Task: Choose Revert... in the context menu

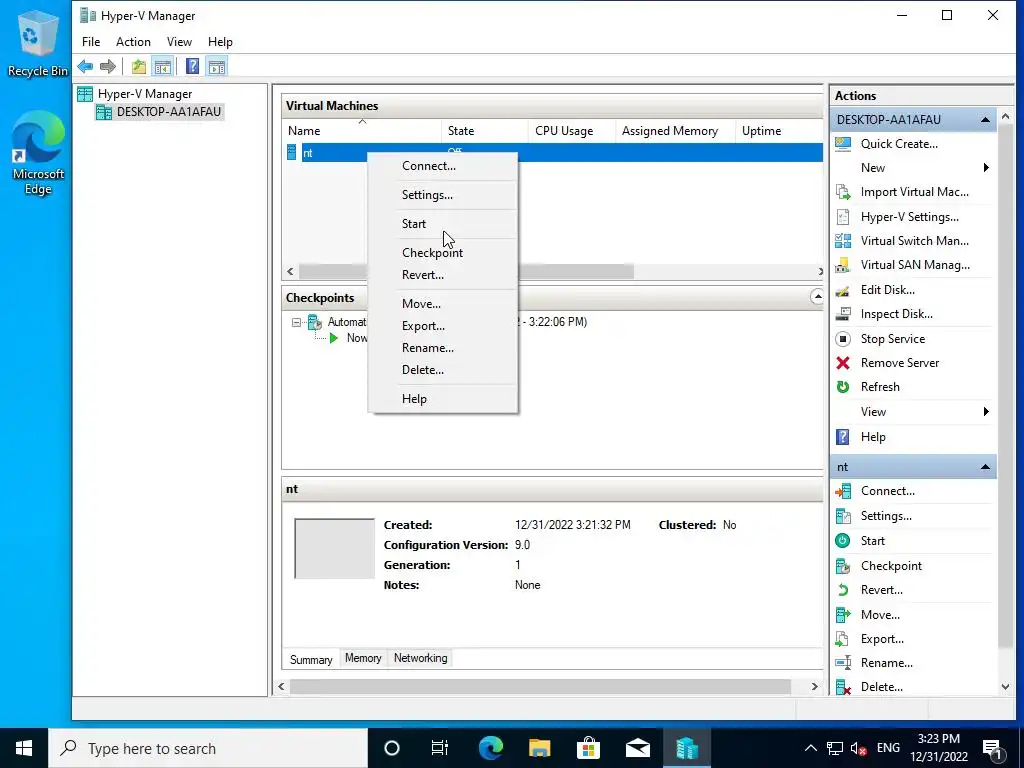Action: pyautogui.click(x=443, y=275)
